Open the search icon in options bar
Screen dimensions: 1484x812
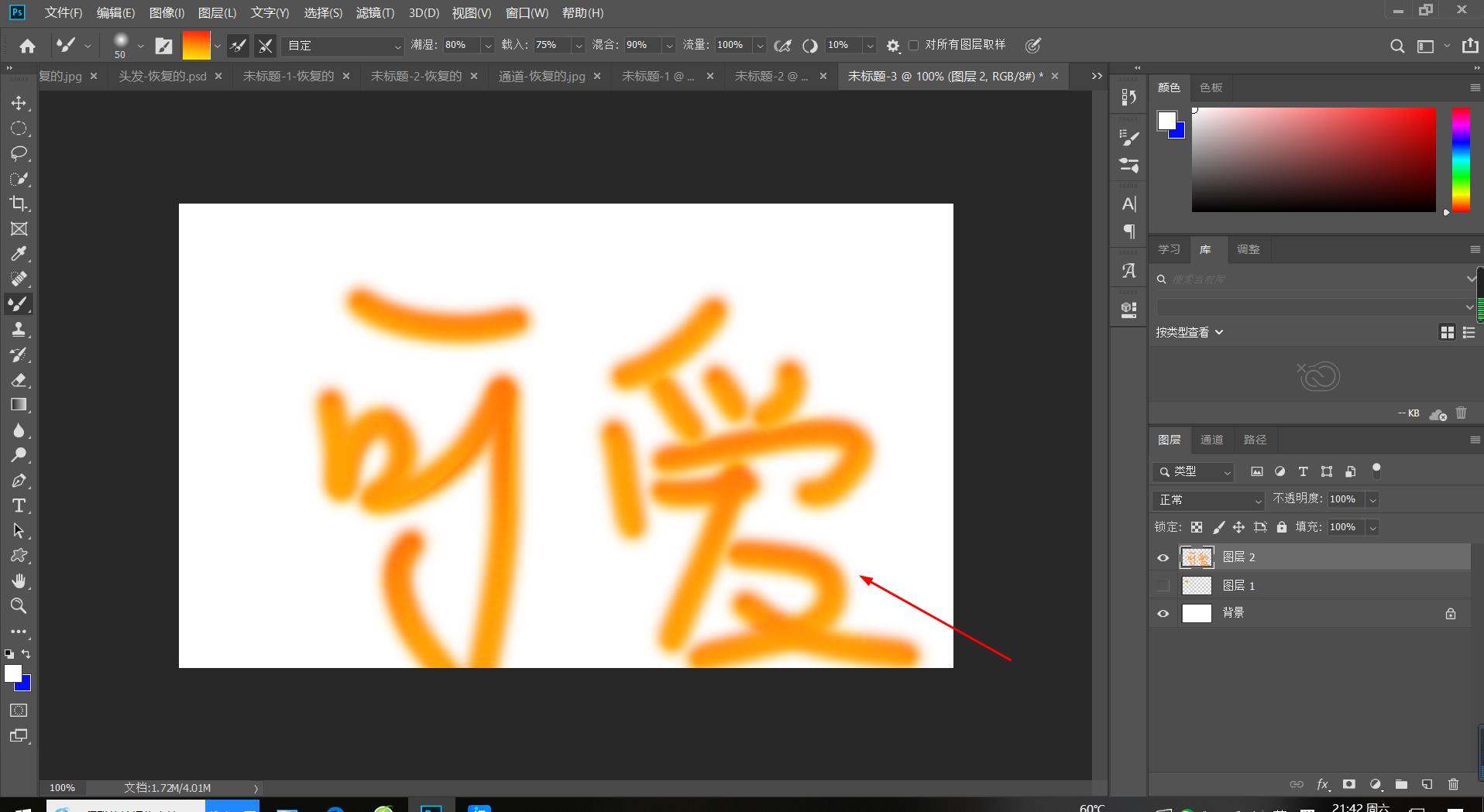(x=1397, y=46)
